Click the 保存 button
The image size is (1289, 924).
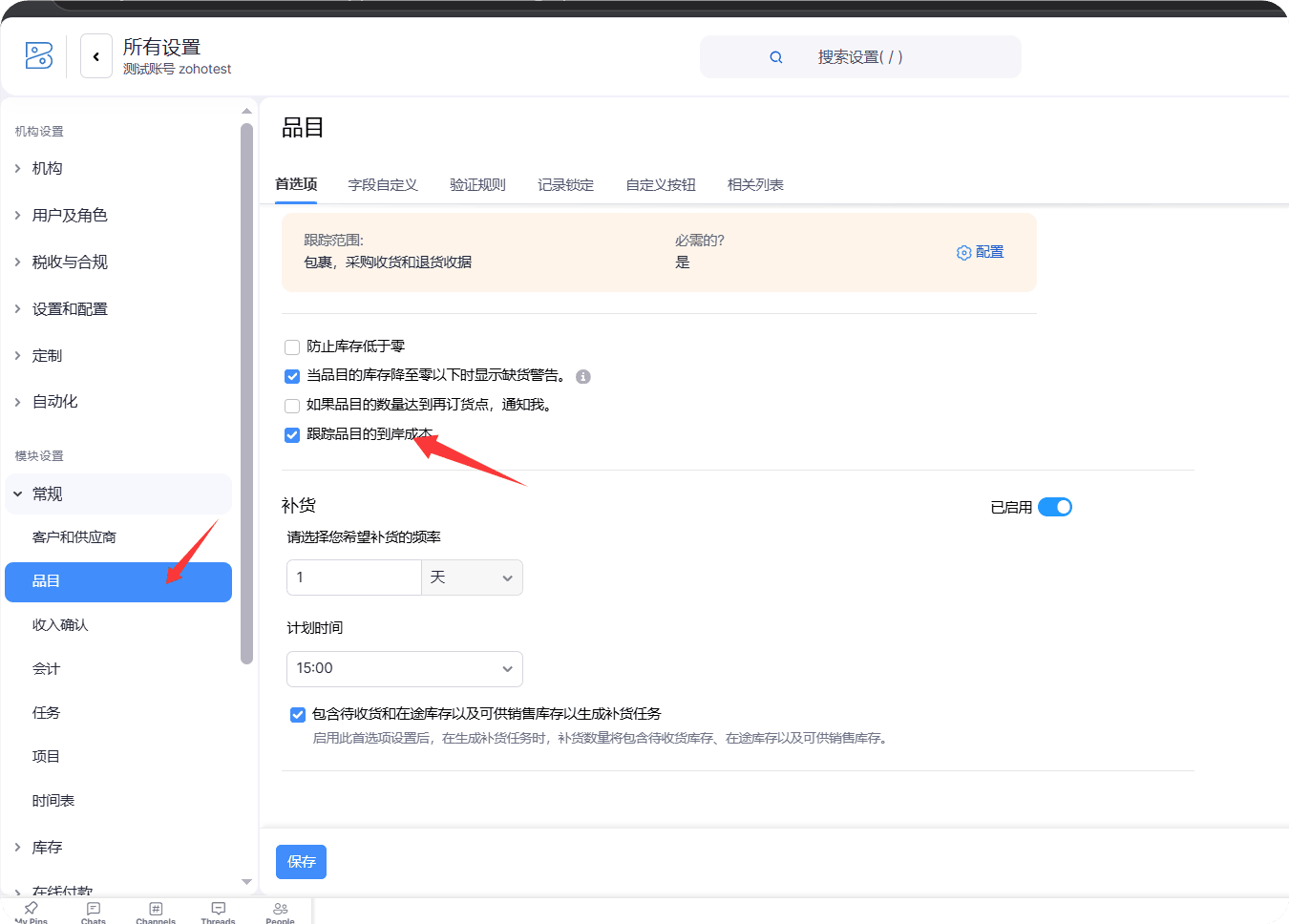pos(301,862)
